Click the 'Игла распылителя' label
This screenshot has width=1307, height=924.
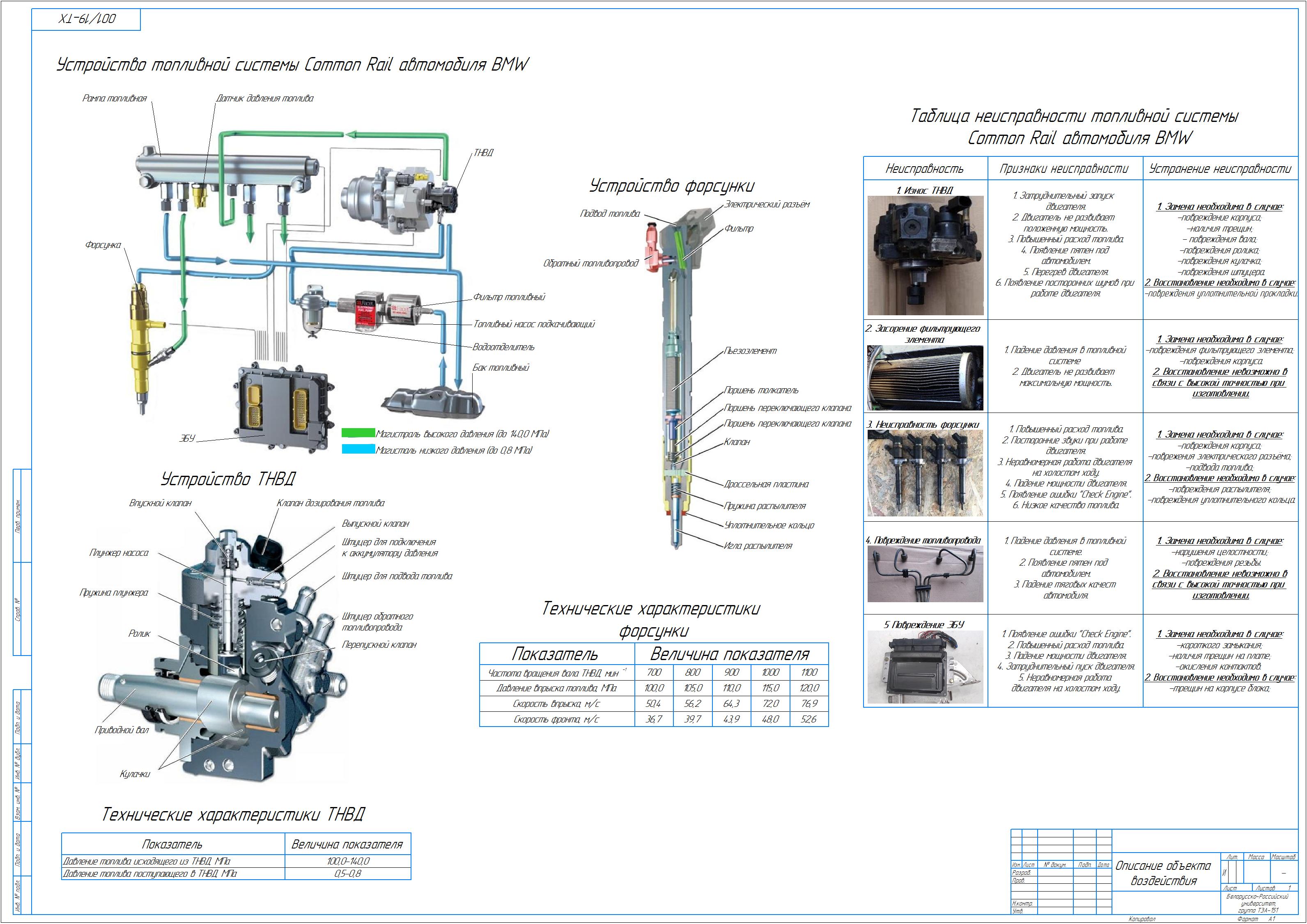tap(758, 546)
